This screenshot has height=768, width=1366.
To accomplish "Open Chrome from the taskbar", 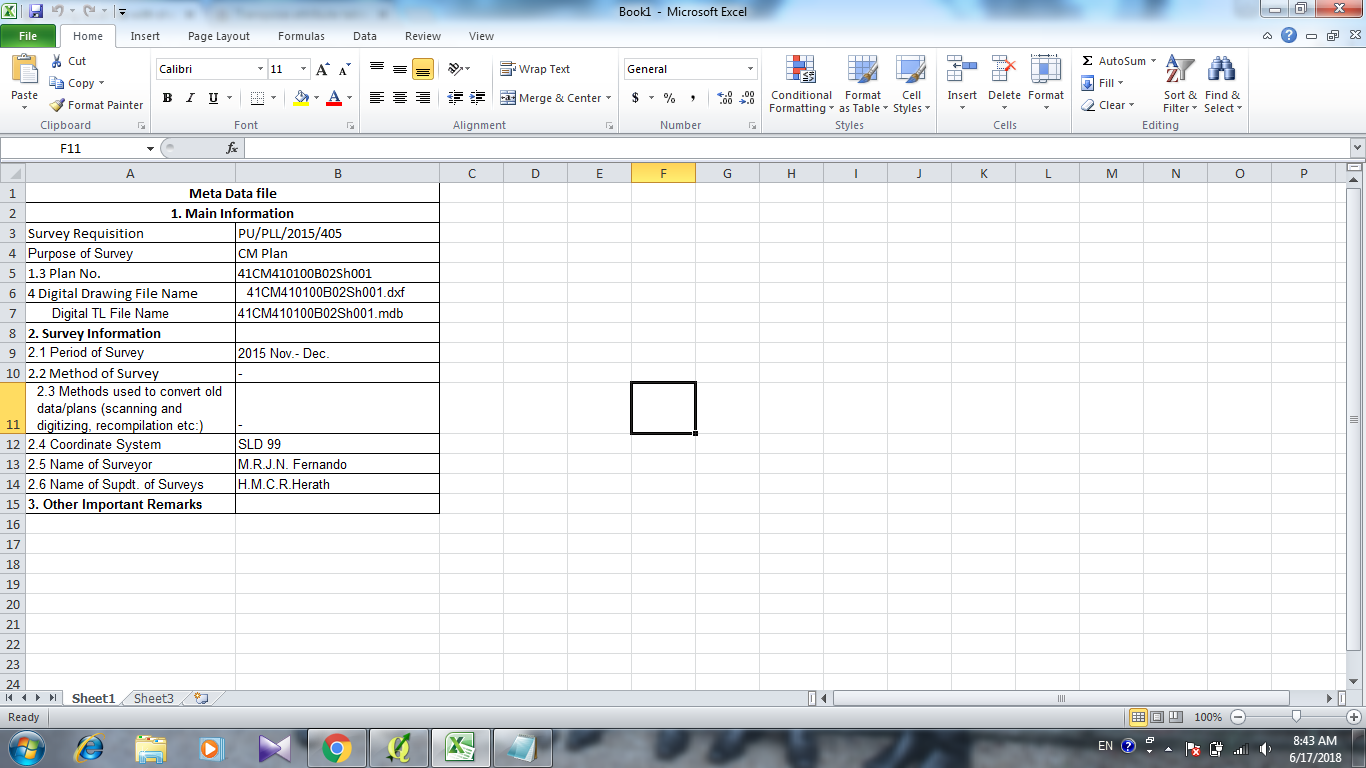I will click(336, 747).
